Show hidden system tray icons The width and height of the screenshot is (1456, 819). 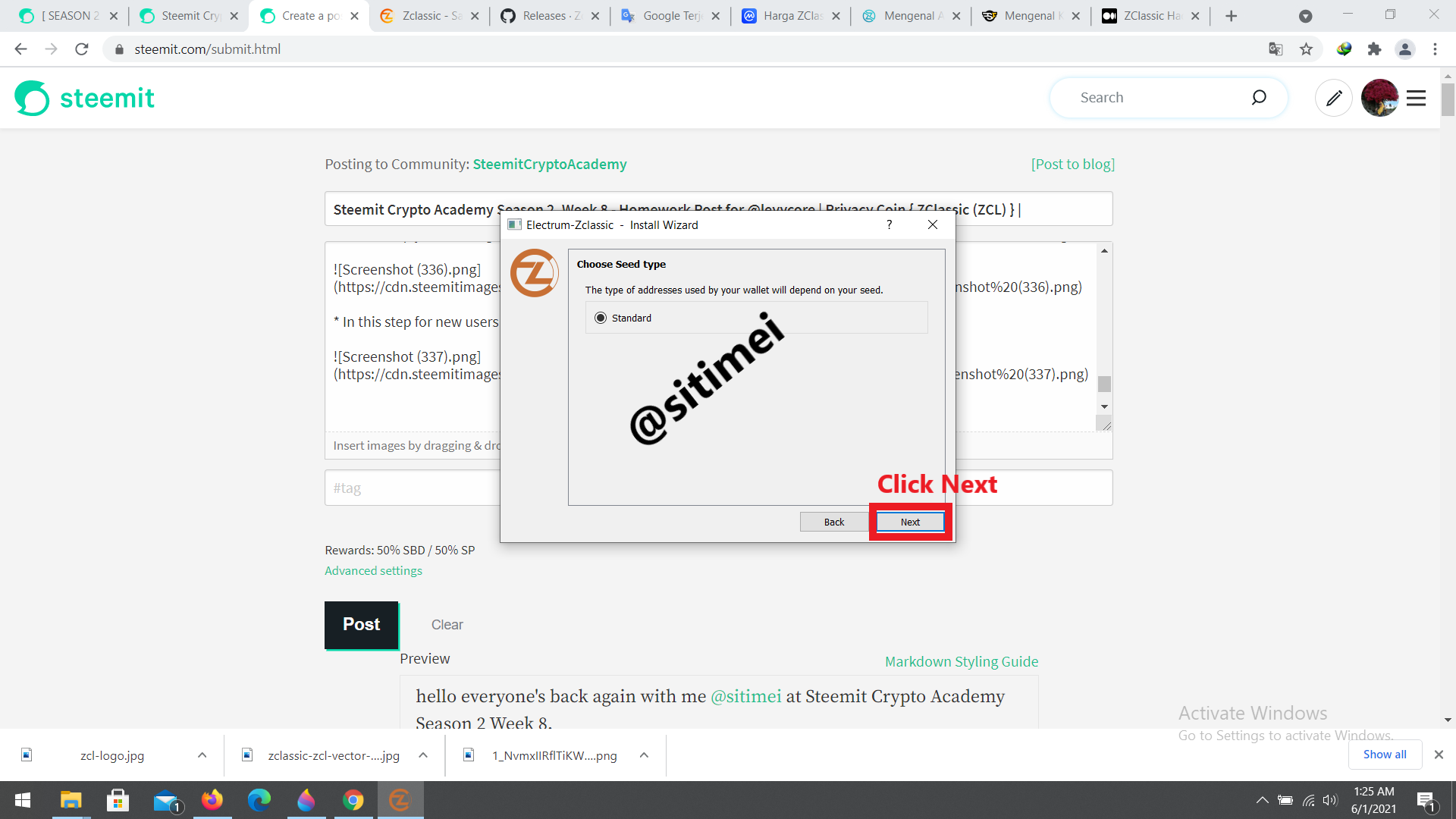point(1263,800)
